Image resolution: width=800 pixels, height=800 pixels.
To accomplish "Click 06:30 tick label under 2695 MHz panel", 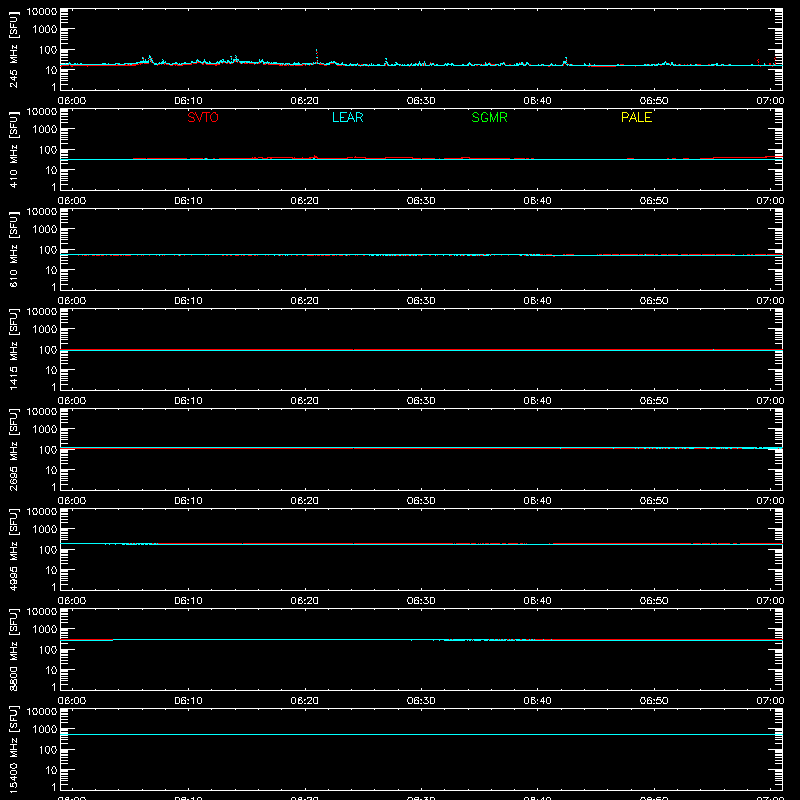I will [x=421, y=501].
